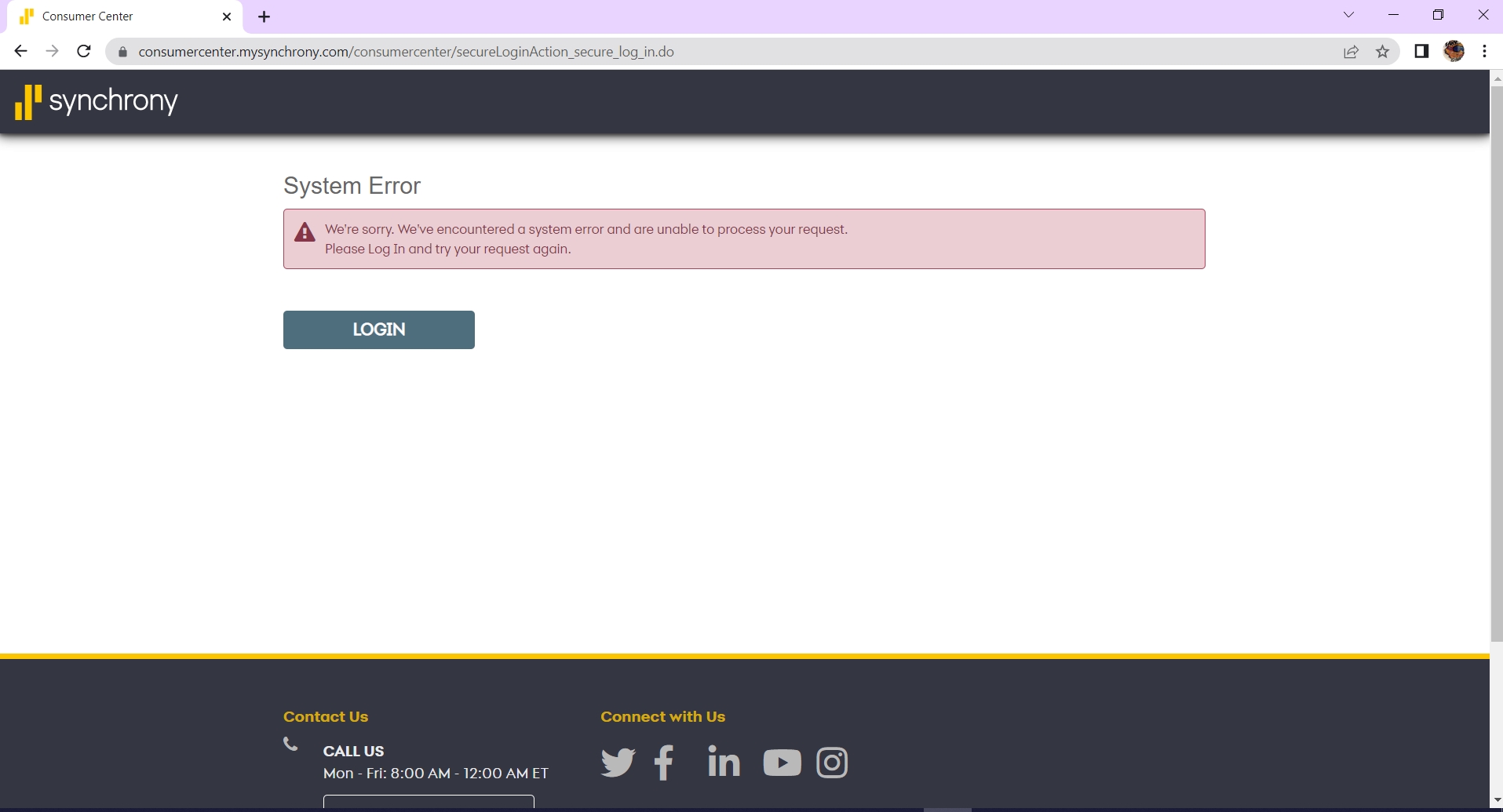Viewport: 1503px width, 812px height.
Task: Click inside the address bar
Action: pyautogui.click(x=471, y=51)
